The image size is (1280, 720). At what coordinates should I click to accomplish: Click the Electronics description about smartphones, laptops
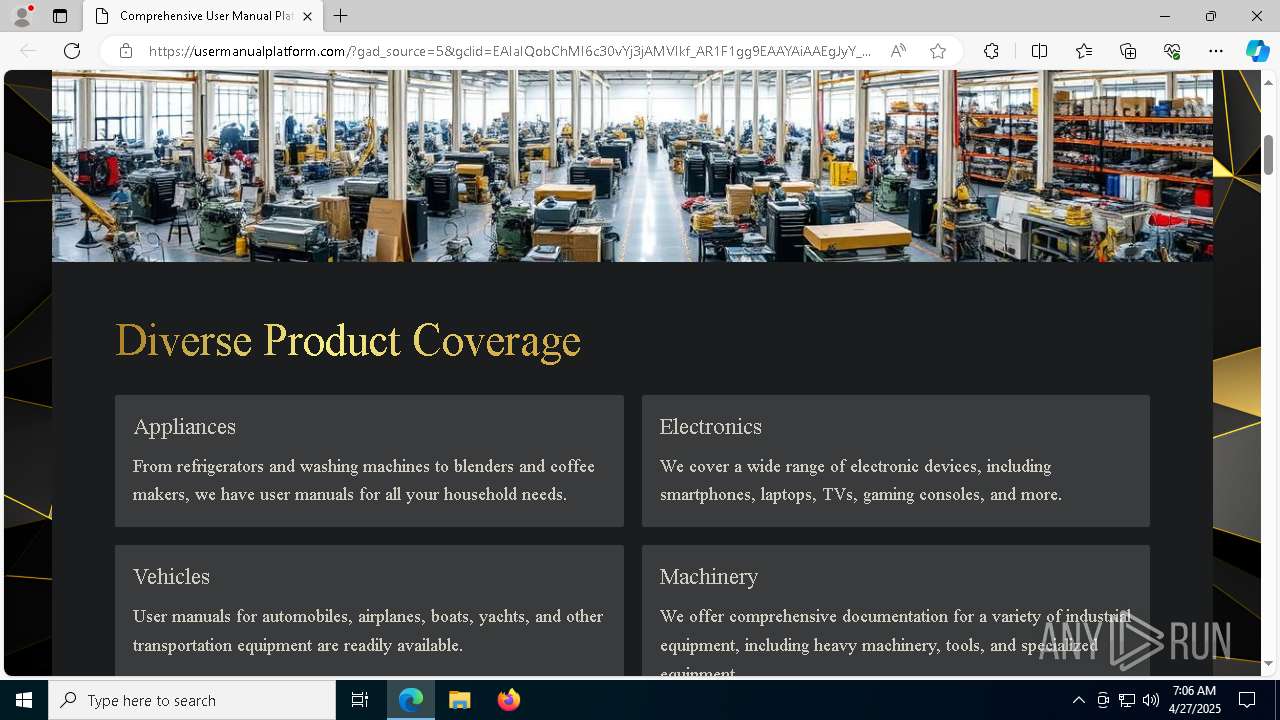(860, 480)
